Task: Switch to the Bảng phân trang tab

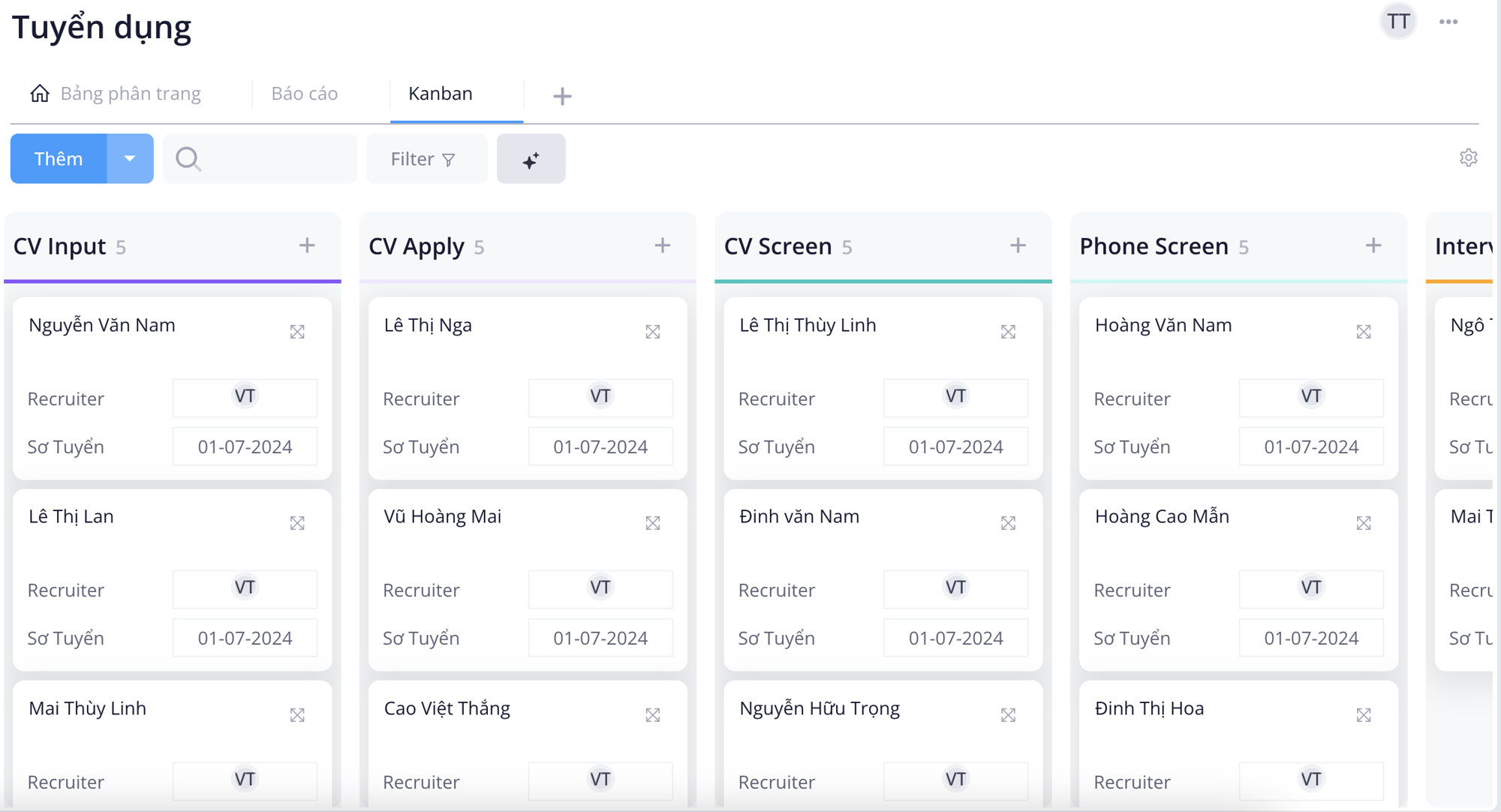Action: pyautogui.click(x=131, y=93)
